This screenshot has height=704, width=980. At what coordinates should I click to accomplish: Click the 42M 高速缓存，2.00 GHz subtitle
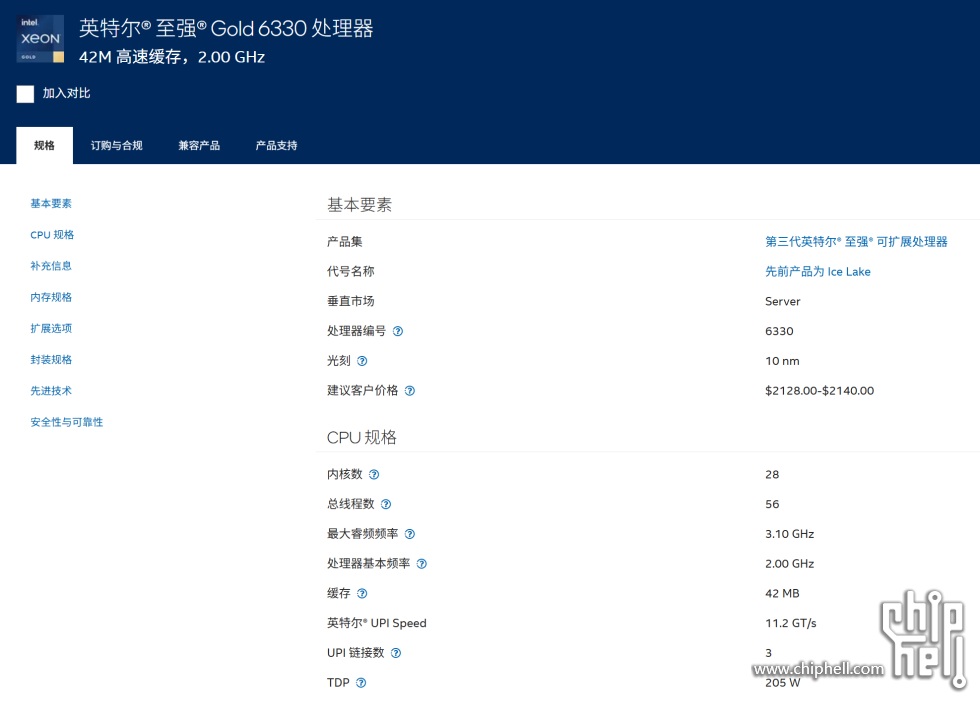point(172,57)
